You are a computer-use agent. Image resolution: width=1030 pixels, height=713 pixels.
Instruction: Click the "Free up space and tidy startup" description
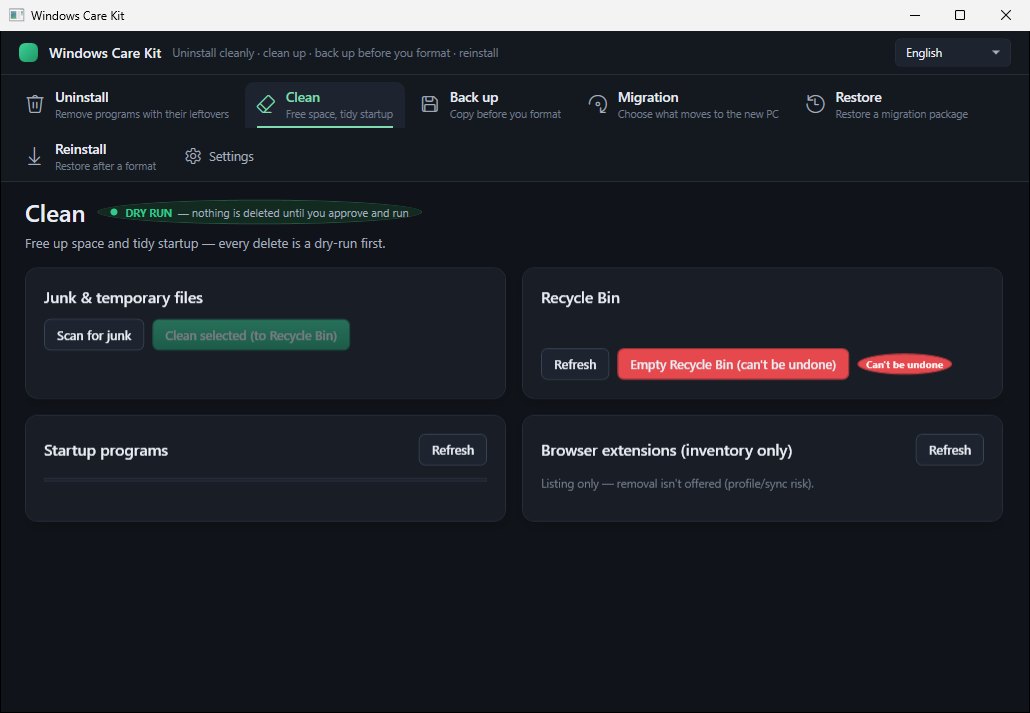(x=205, y=243)
